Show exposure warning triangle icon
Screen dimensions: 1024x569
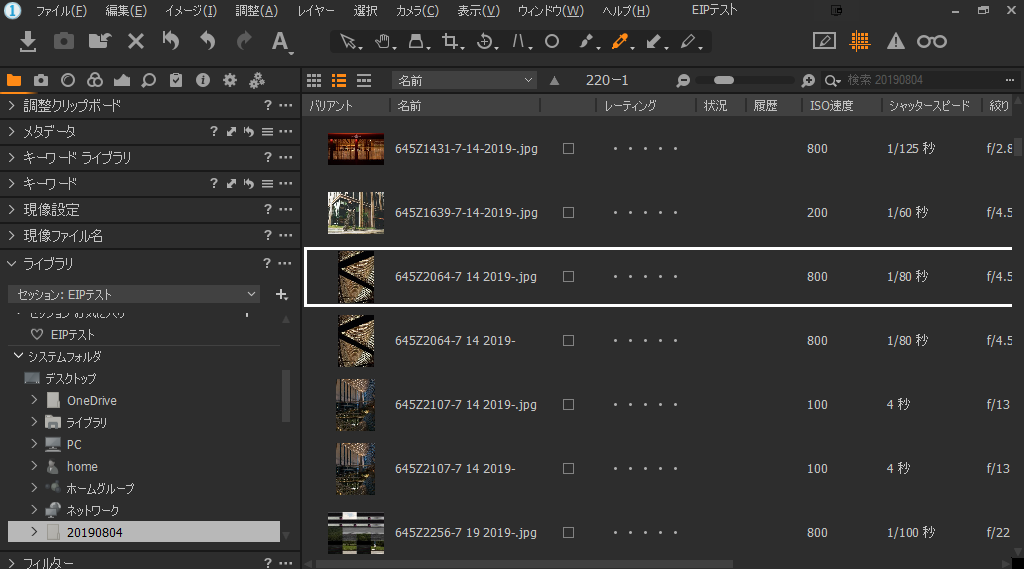click(x=896, y=41)
